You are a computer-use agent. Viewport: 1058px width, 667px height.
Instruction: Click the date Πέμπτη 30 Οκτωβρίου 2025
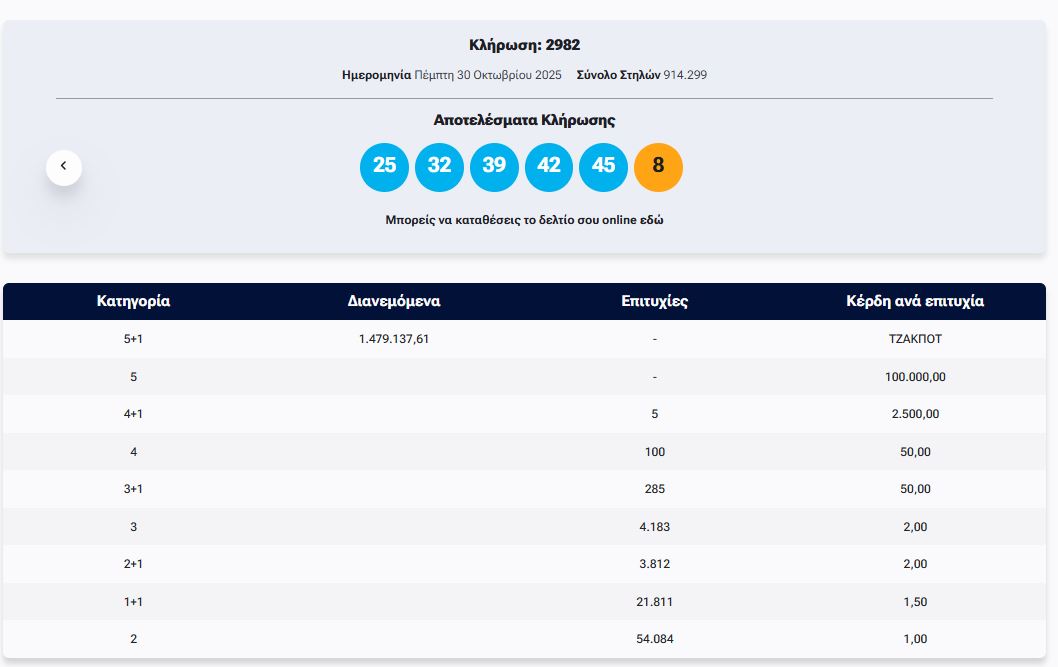(x=488, y=75)
